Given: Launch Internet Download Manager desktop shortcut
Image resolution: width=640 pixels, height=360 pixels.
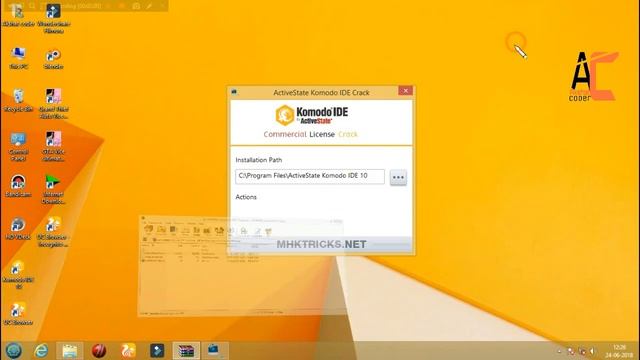Looking at the screenshot, I should pyautogui.click(x=53, y=189).
